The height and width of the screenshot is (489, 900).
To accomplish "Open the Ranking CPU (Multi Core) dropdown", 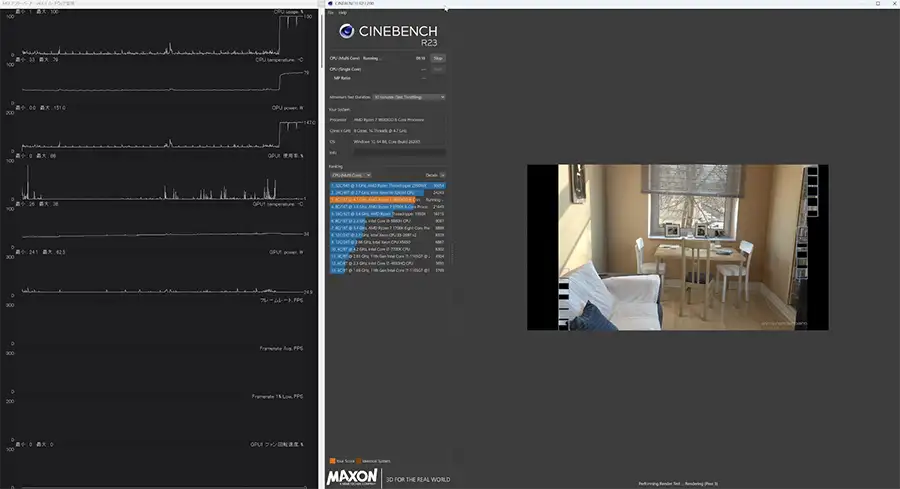I will click(x=351, y=175).
